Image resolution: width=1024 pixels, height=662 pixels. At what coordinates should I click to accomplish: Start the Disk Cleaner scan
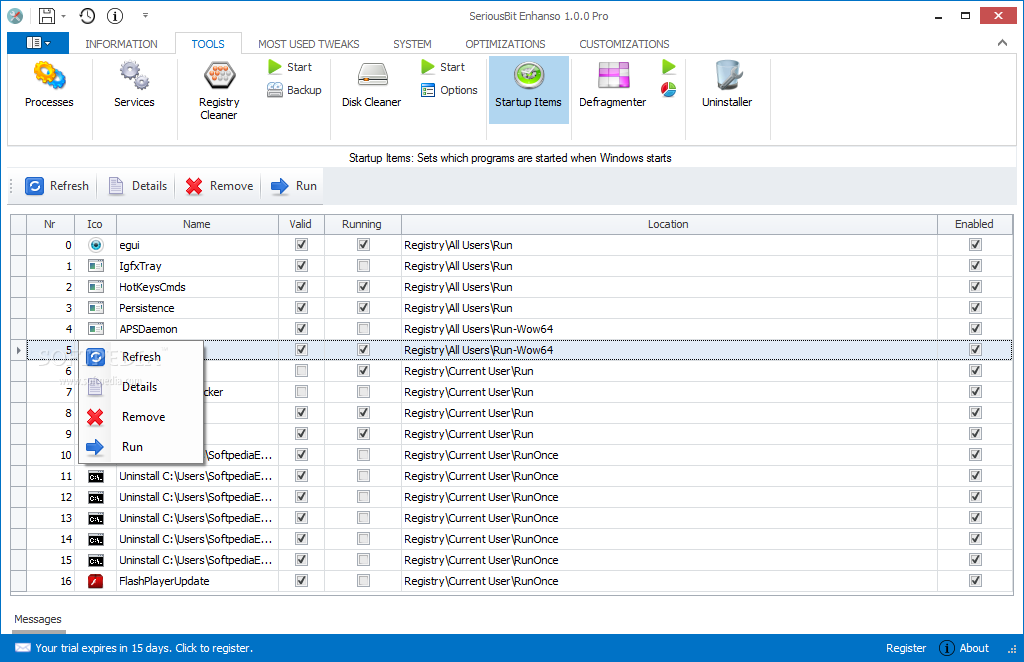click(443, 67)
